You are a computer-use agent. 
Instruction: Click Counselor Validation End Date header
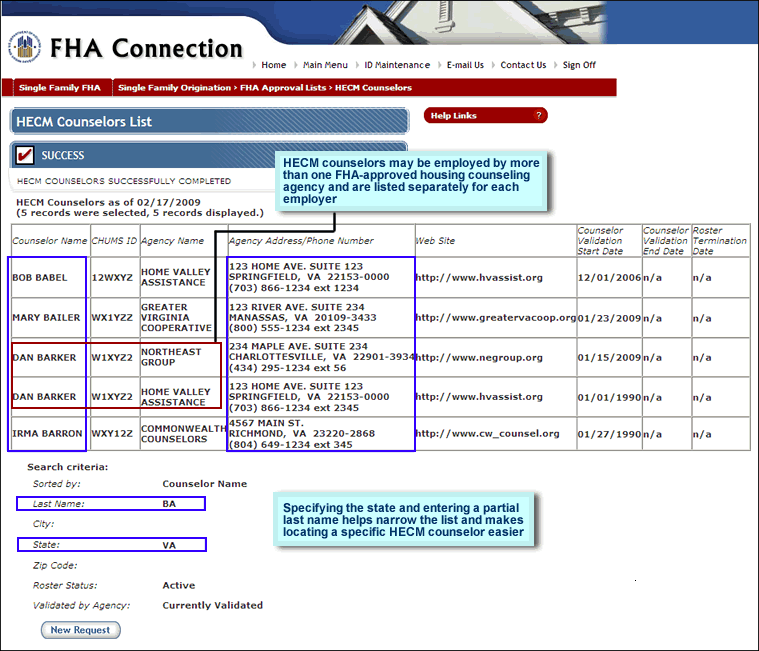click(x=666, y=241)
